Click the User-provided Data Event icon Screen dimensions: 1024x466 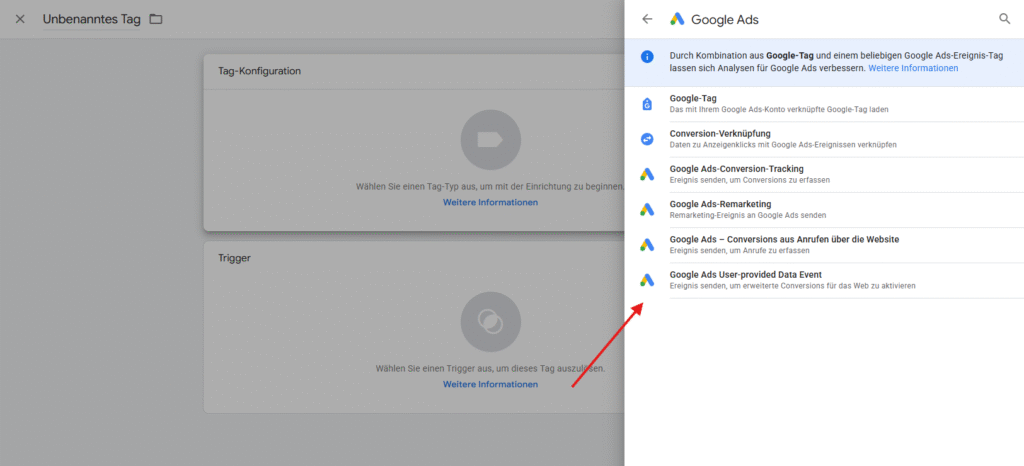pos(647,280)
